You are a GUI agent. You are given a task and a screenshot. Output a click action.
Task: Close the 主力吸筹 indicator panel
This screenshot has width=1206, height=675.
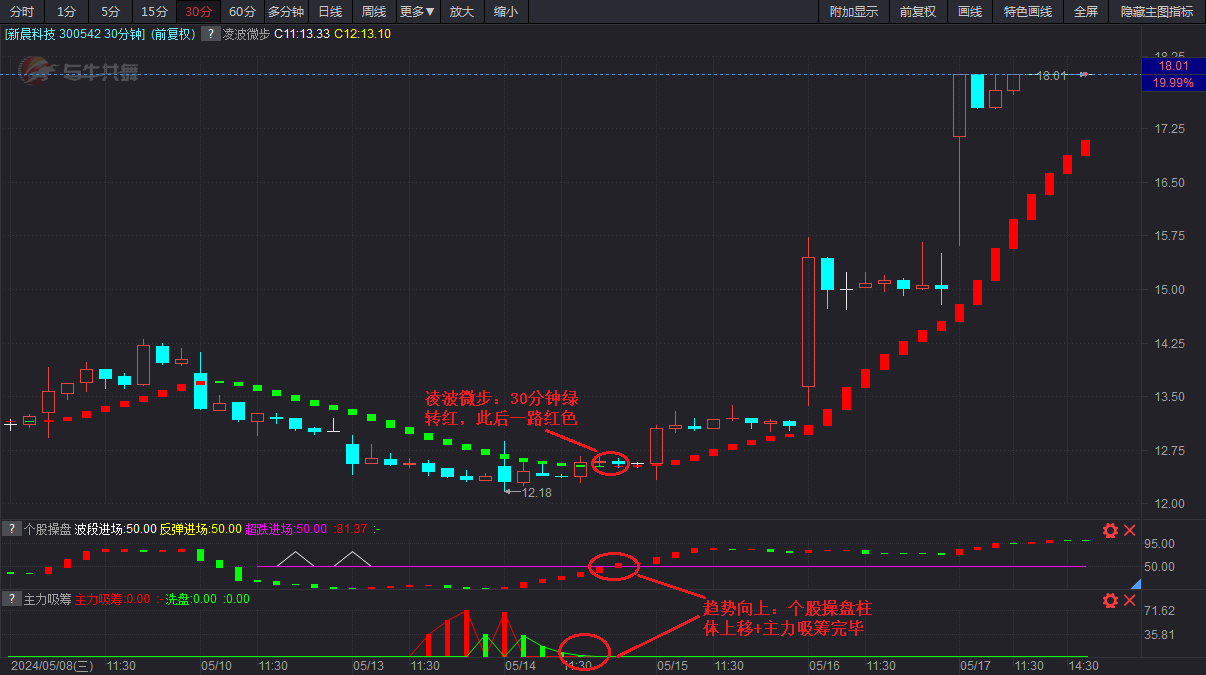[x=1130, y=600]
